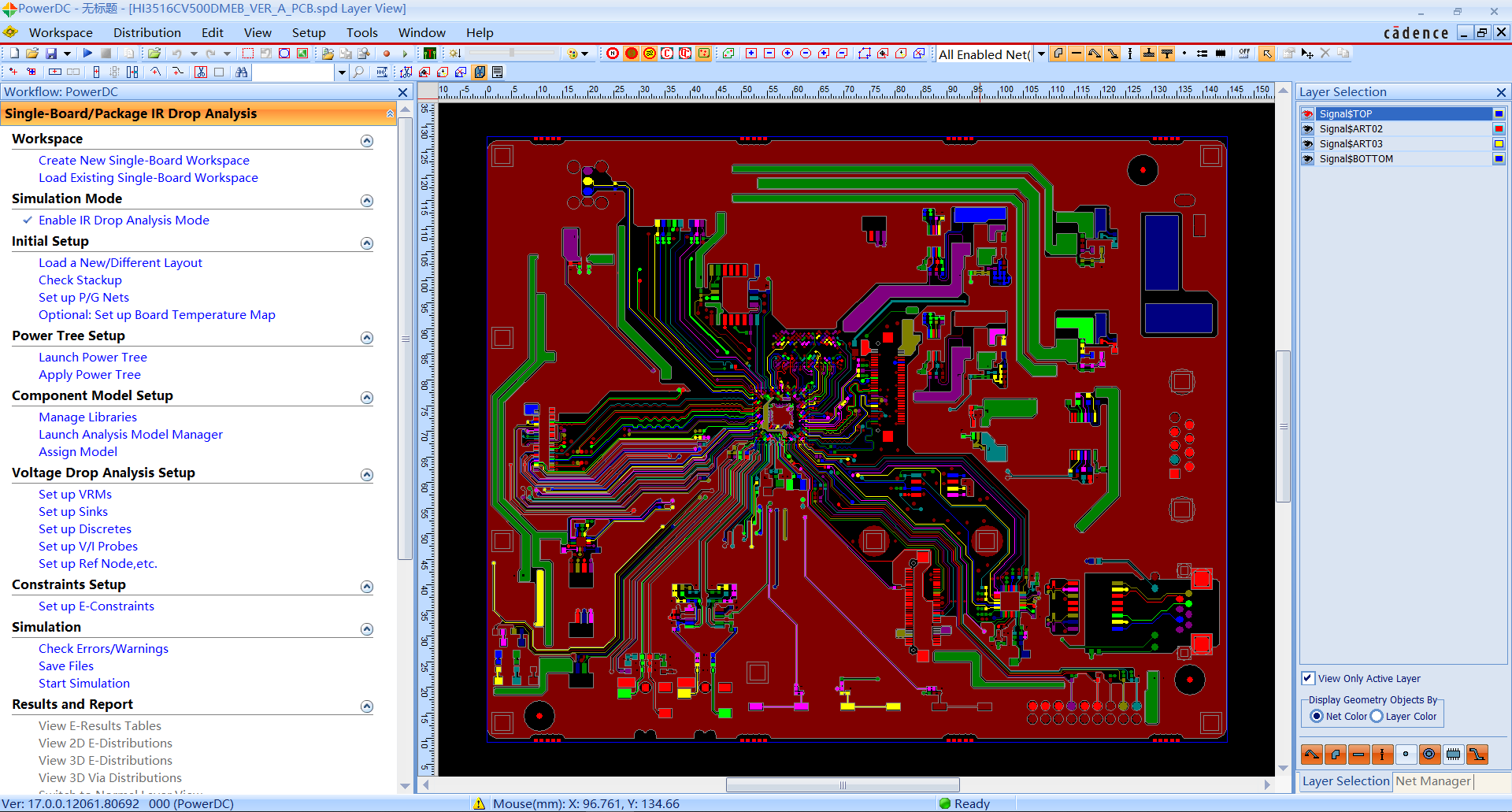This screenshot has width=1512, height=812.
Task: Collapse the Results and Report expander
Action: pyautogui.click(x=367, y=706)
